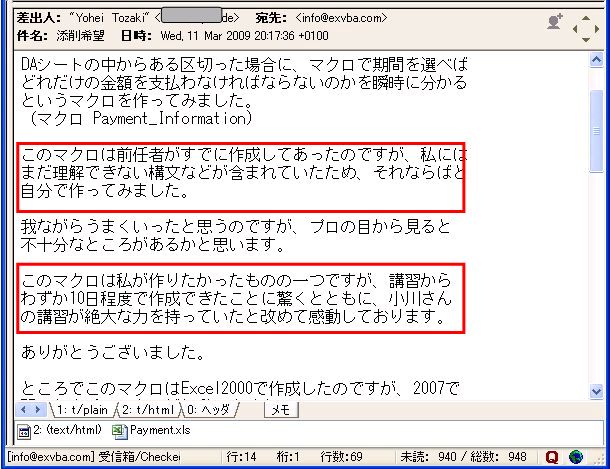
Task: Click the line mentioning Excel2000
Action: pyautogui.click(x=240, y=388)
